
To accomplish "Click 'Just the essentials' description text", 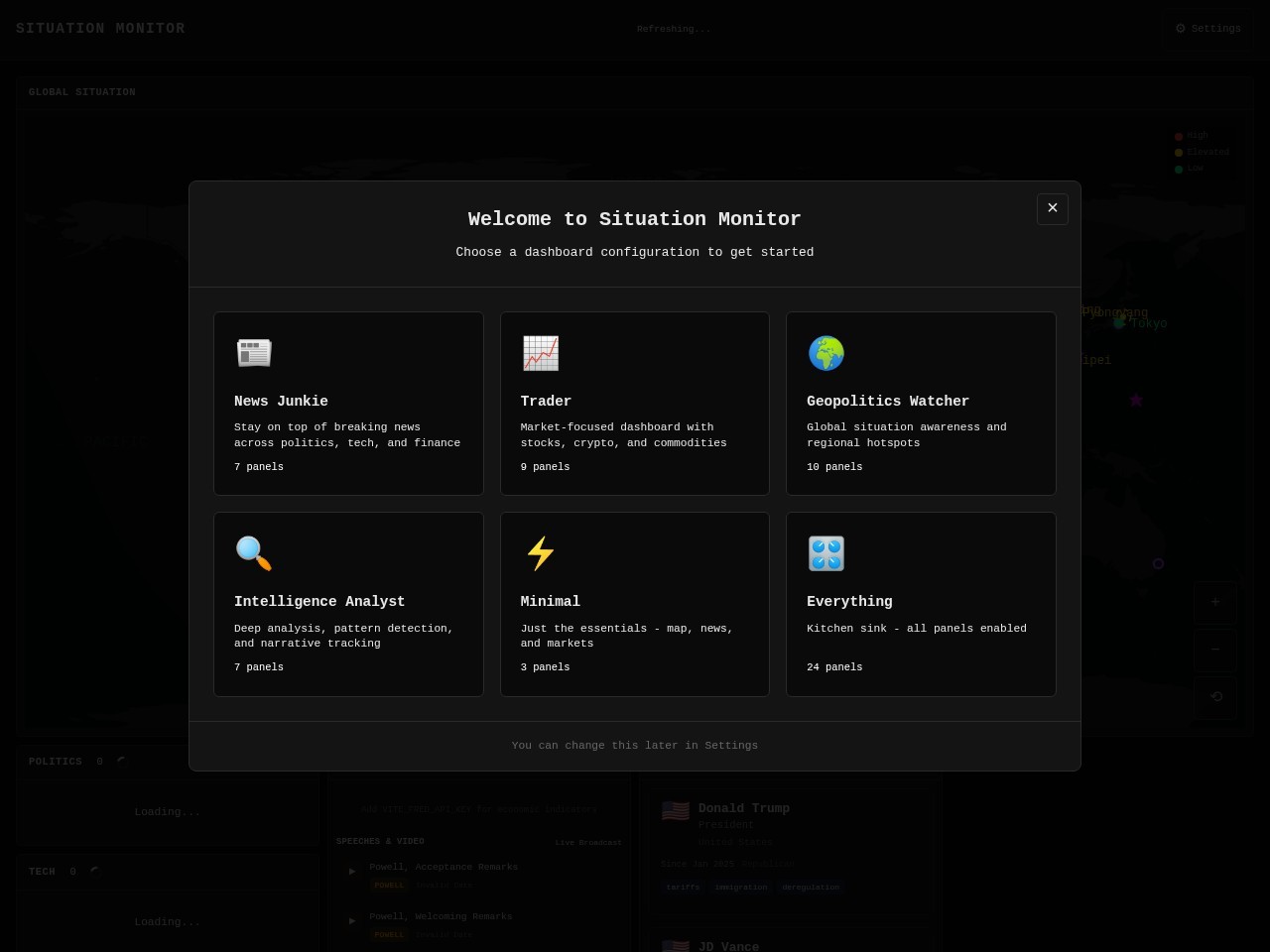I will pos(627,636).
